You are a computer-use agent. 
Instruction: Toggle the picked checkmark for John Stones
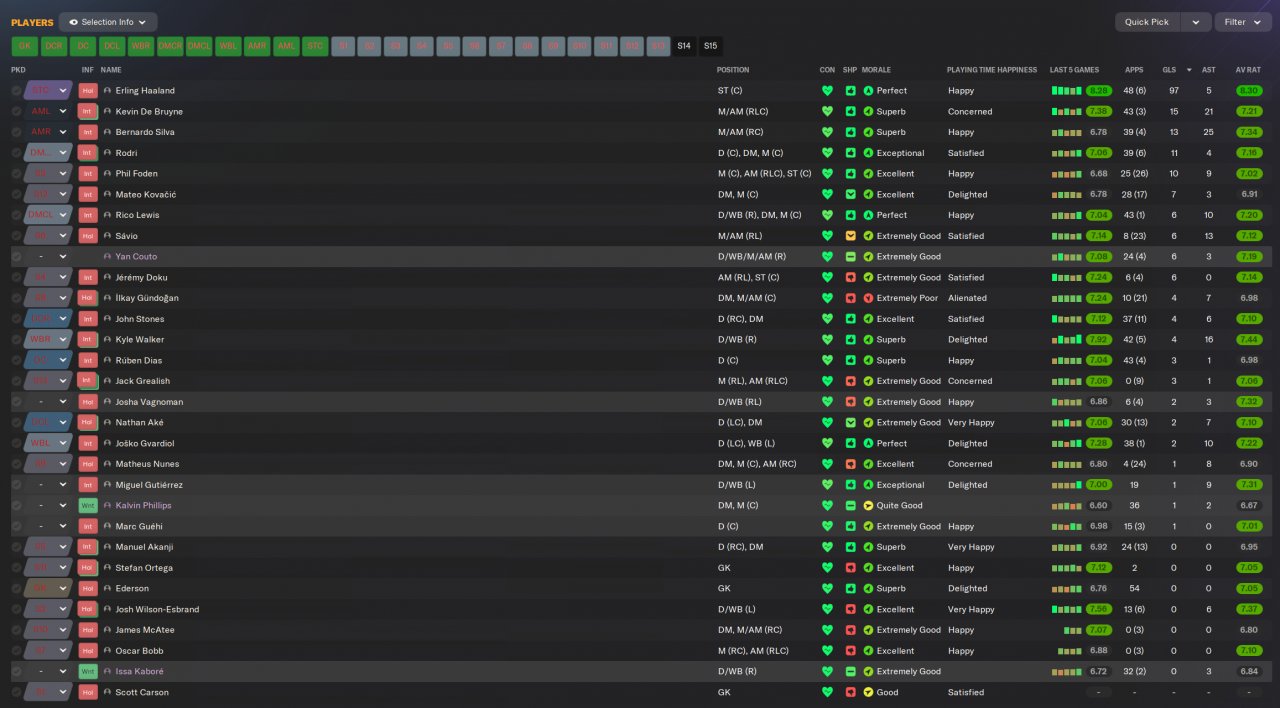pyautogui.click(x=16, y=319)
